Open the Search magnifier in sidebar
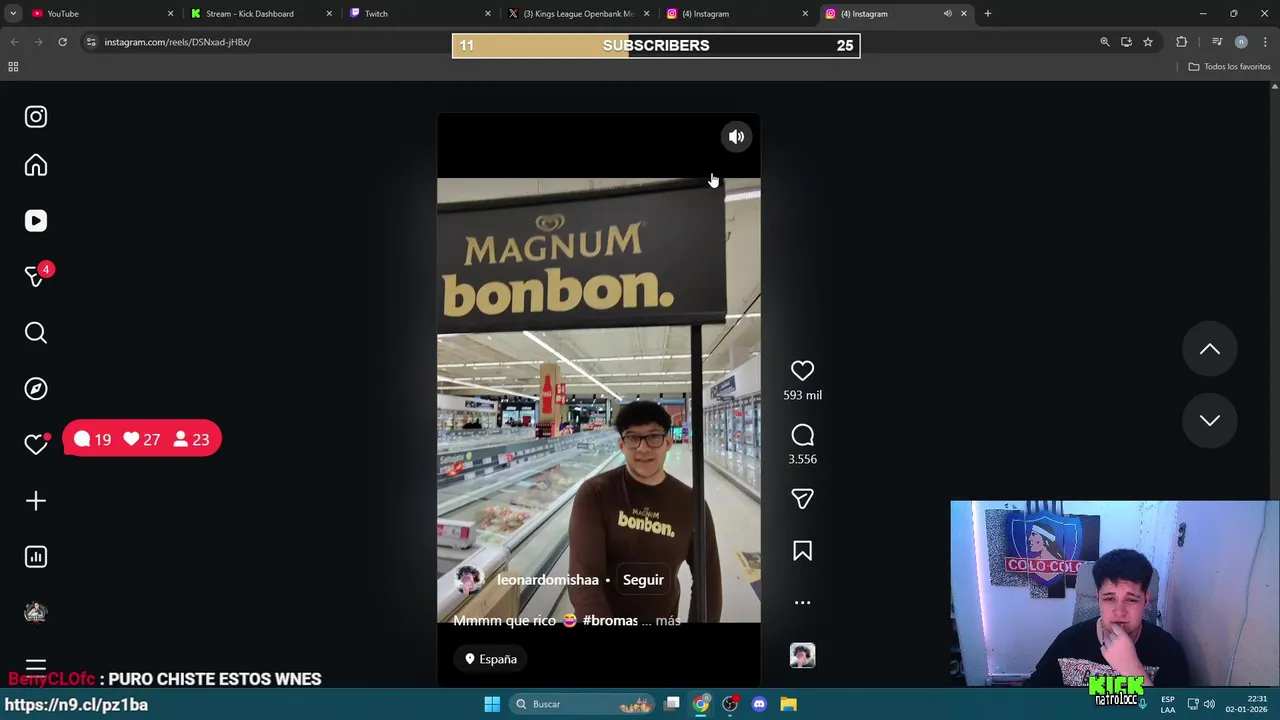The height and width of the screenshot is (720, 1280). pyautogui.click(x=36, y=333)
